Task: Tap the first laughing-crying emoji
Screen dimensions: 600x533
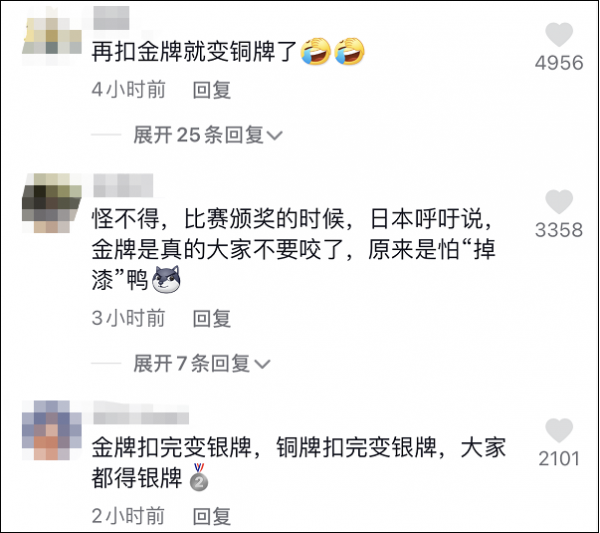Action: click(x=316, y=51)
